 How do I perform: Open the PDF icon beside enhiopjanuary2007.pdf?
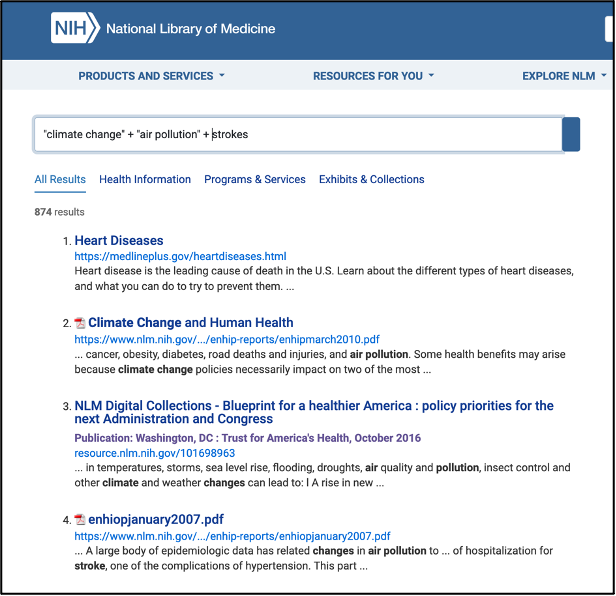click(80, 520)
